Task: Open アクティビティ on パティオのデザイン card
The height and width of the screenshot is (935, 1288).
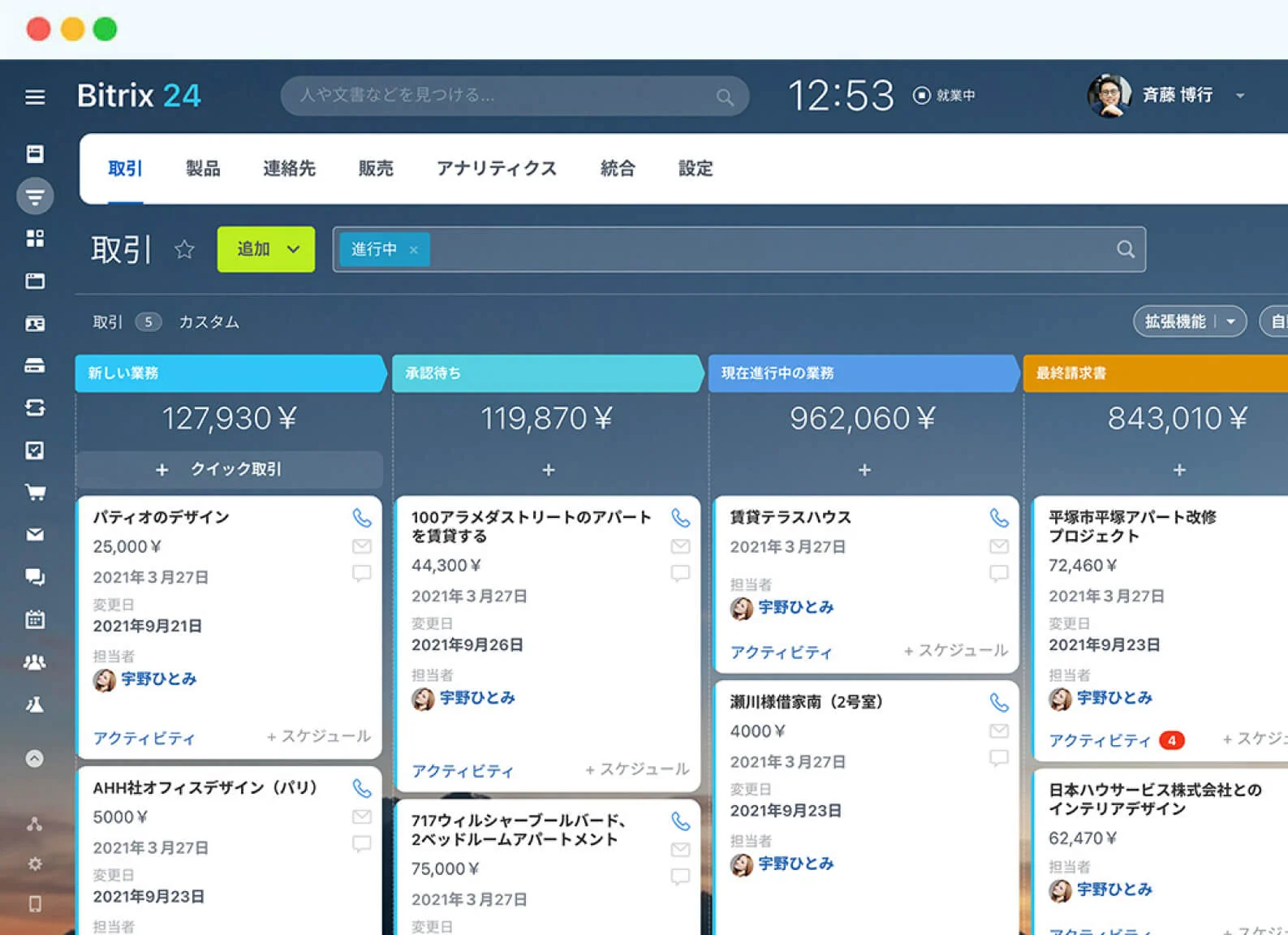Action: click(144, 739)
